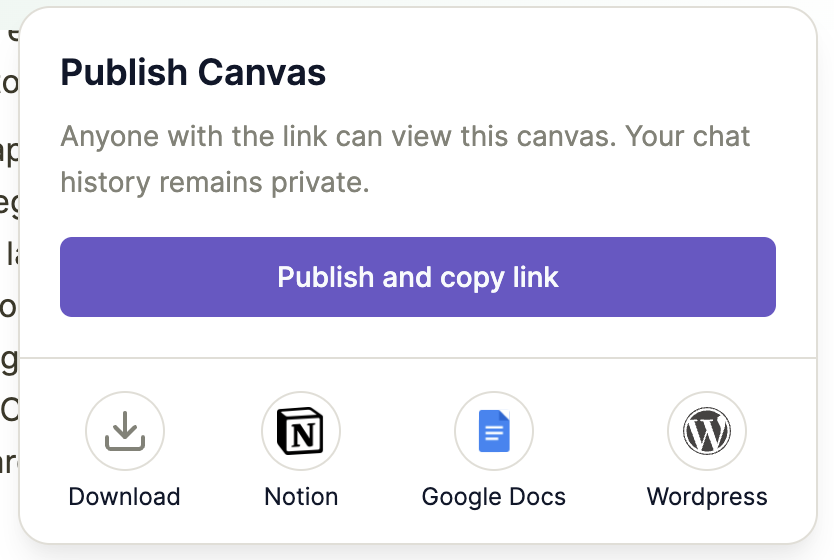Click the divider line above export options
834x560 pixels.
pos(418,357)
